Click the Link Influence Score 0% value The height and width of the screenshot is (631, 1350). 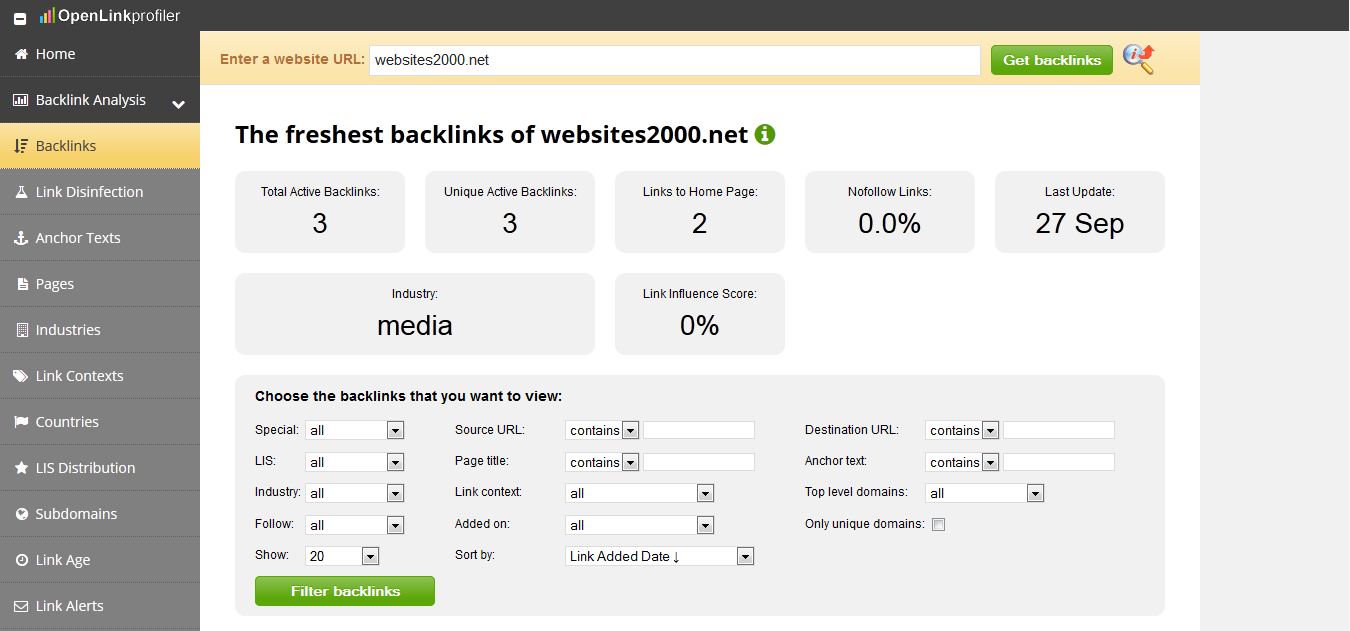tap(700, 325)
